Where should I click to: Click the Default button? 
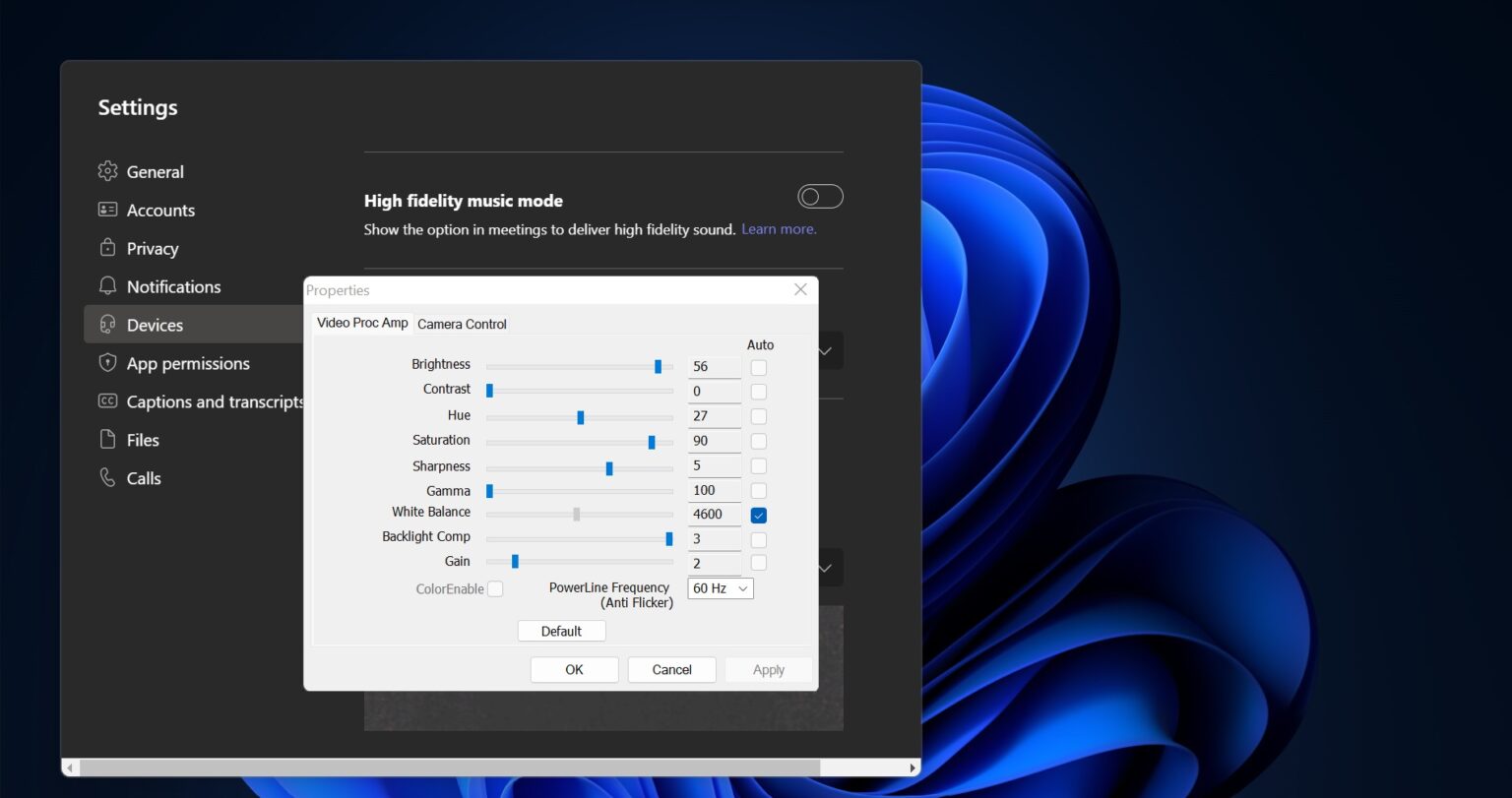click(x=561, y=631)
